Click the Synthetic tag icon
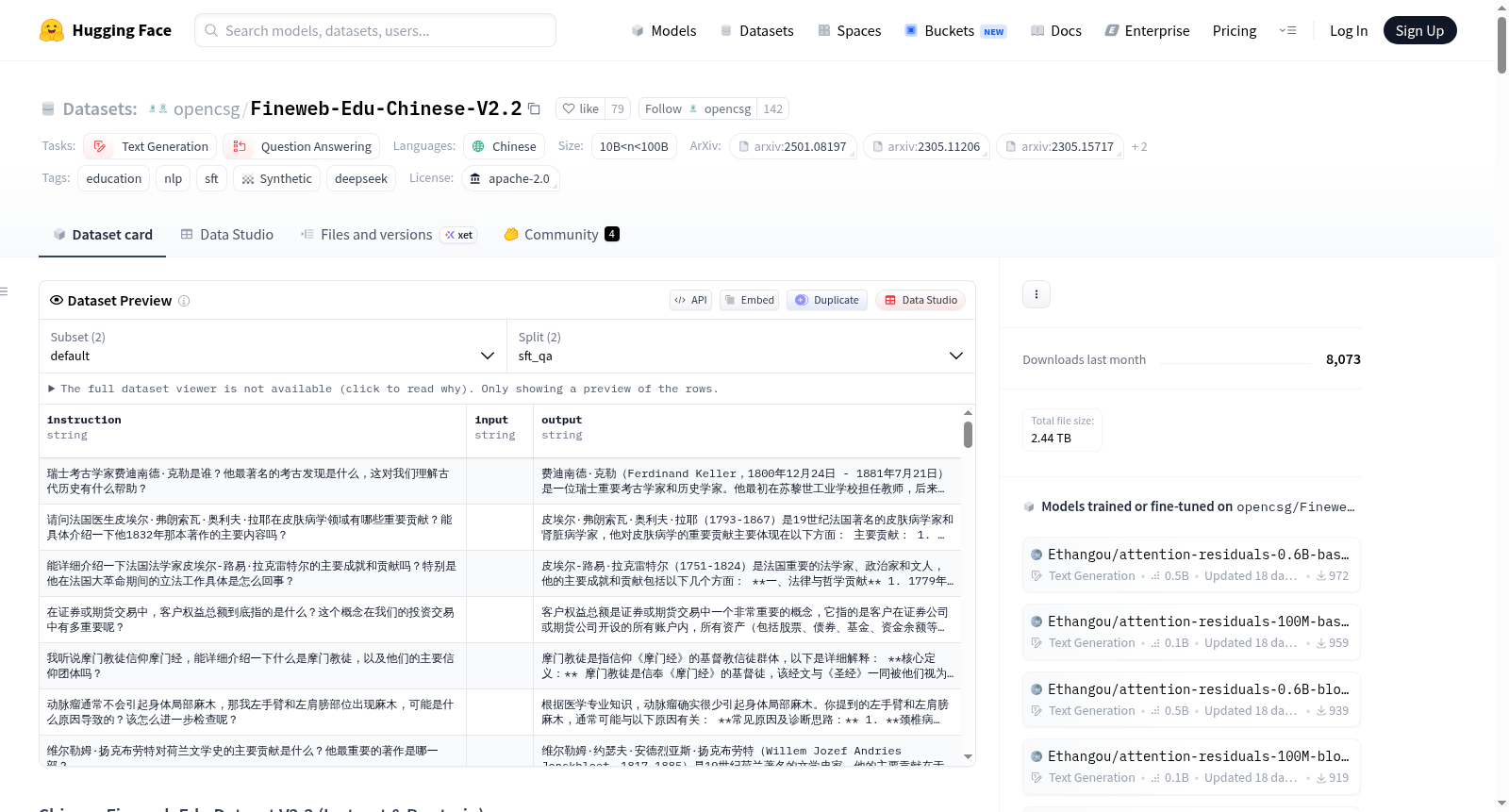This screenshot has width=1509, height=812. (248, 179)
